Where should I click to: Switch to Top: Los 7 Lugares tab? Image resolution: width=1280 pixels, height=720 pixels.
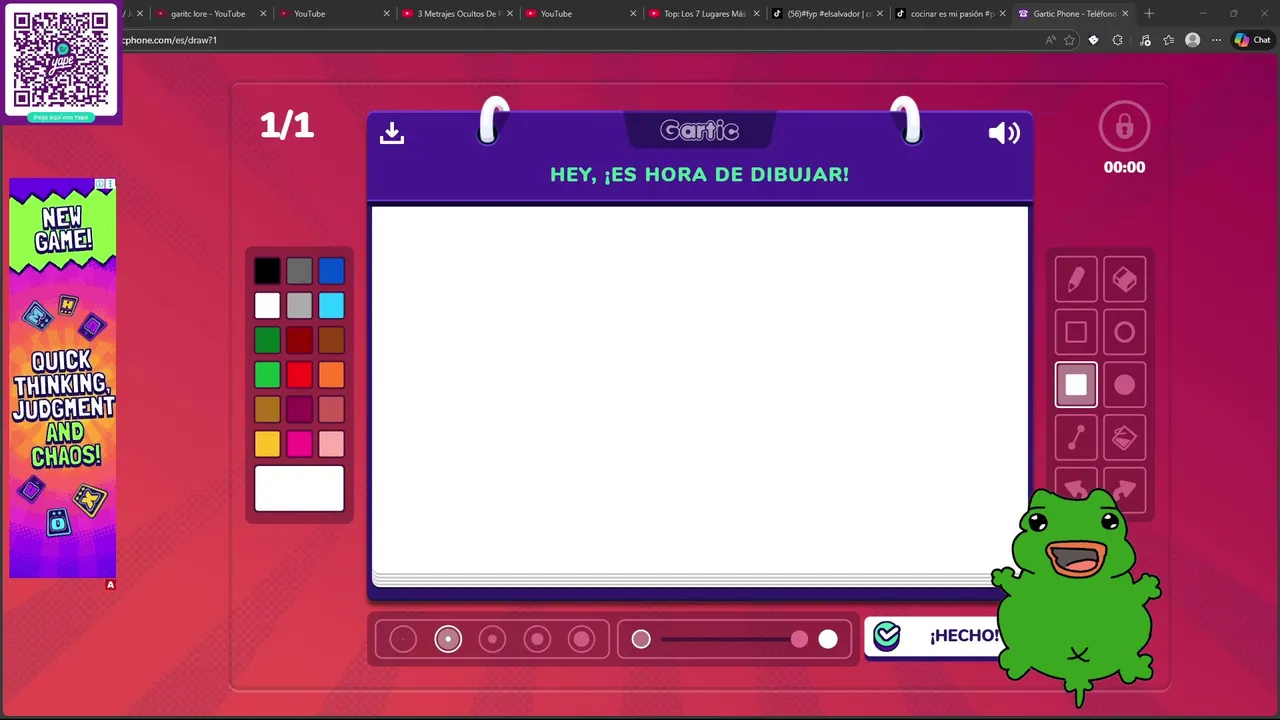704,14
